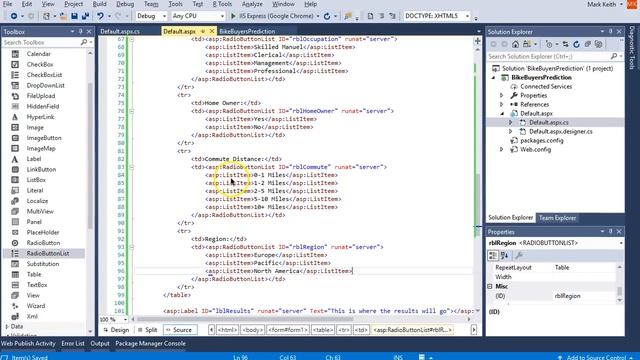
Task: Click Solution Explorer search magnifier icon
Action: coord(613,56)
